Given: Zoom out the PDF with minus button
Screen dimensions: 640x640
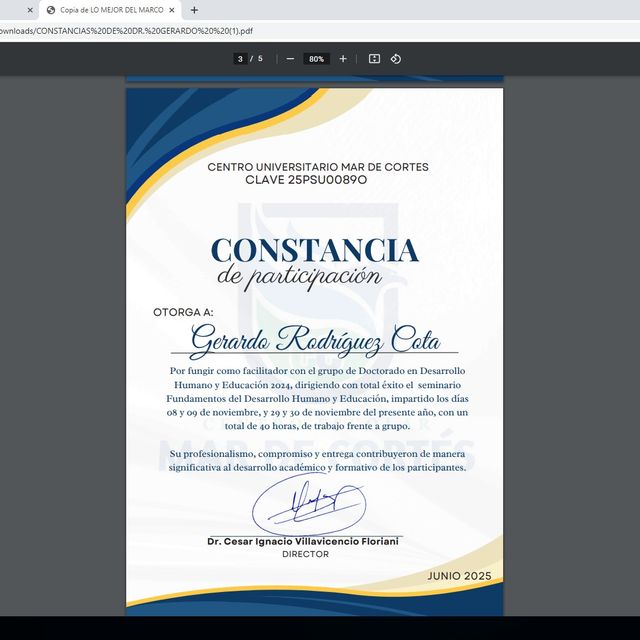Looking at the screenshot, I should coord(290,59).
